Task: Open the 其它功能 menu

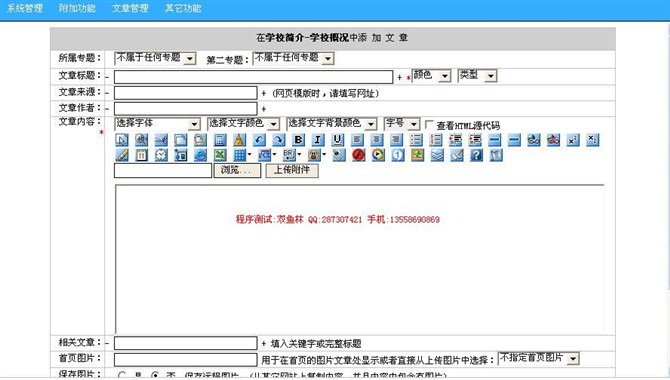Action: coord(183,8)
